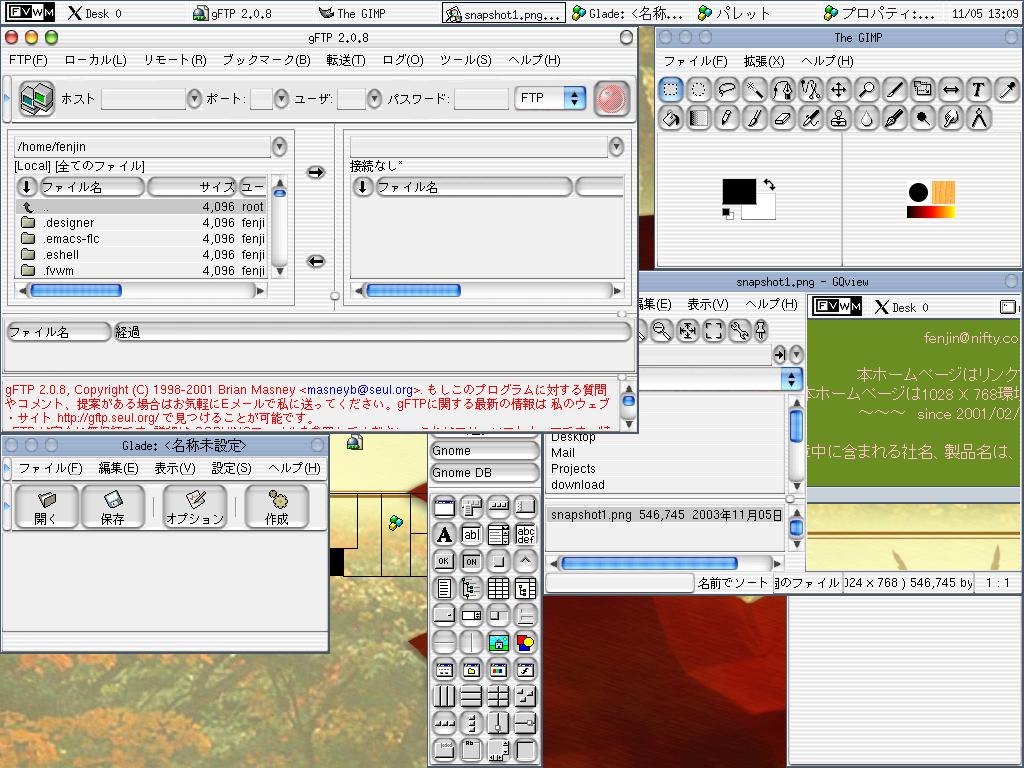
Task: Open gFTP 転送(T) menu
Action: point(345,60)
